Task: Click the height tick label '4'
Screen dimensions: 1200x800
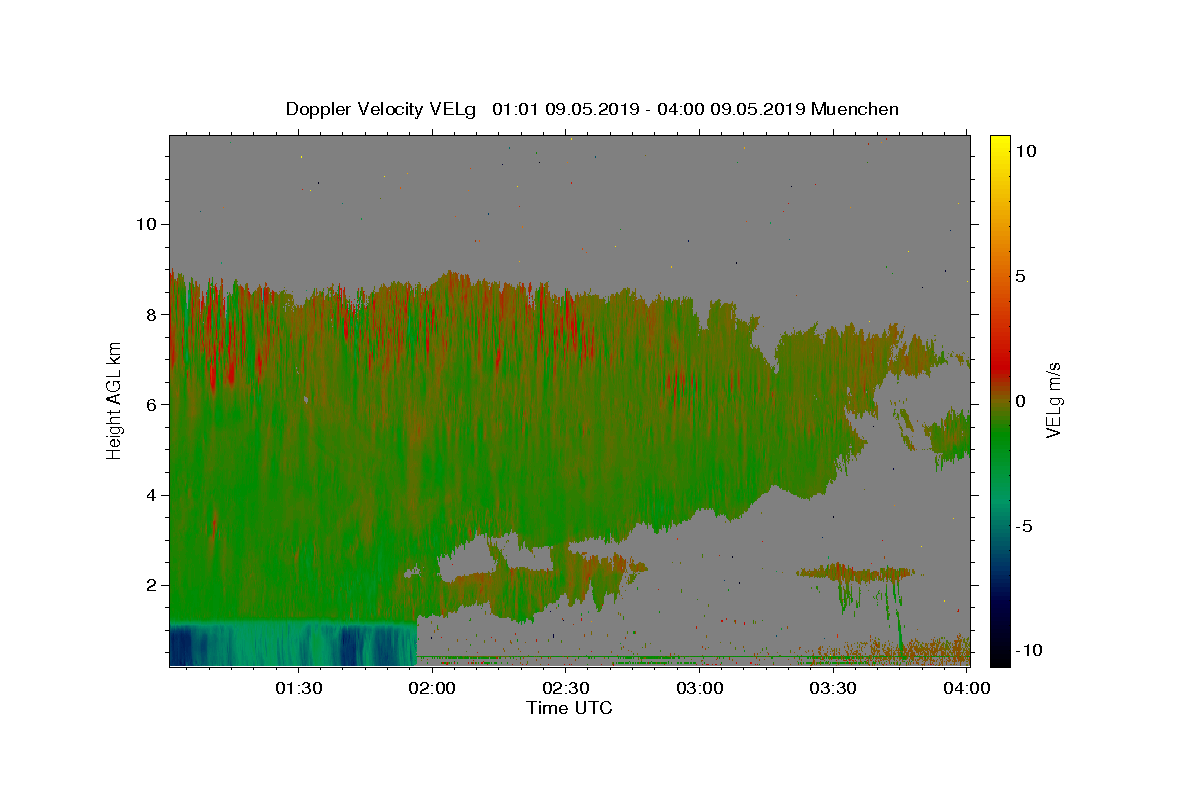Action: [x=152, y=495]
